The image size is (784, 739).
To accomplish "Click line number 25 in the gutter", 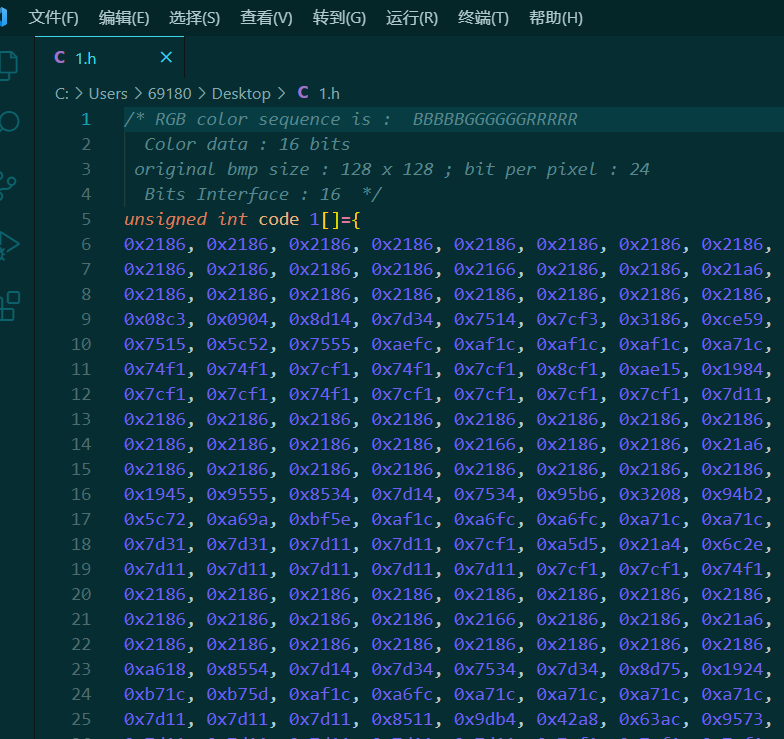I will click(x=81, y=719).
